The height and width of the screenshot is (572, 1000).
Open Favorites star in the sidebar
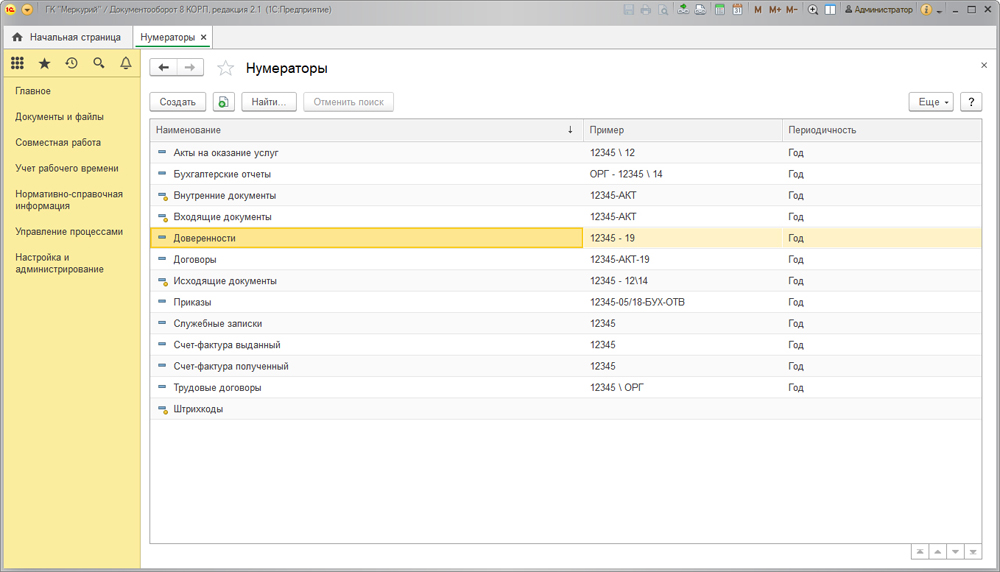point(44,63)
